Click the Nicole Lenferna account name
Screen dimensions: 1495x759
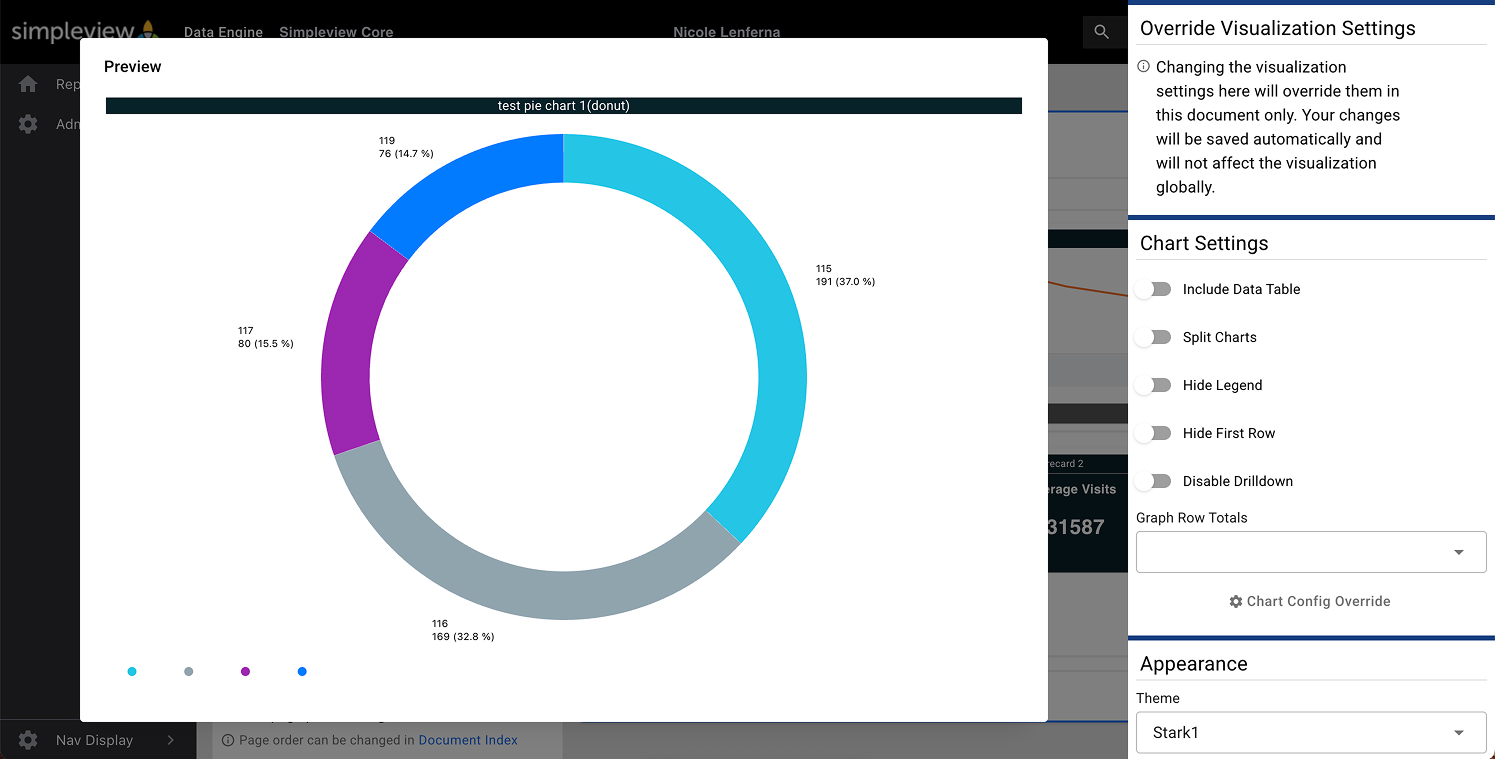726,31
